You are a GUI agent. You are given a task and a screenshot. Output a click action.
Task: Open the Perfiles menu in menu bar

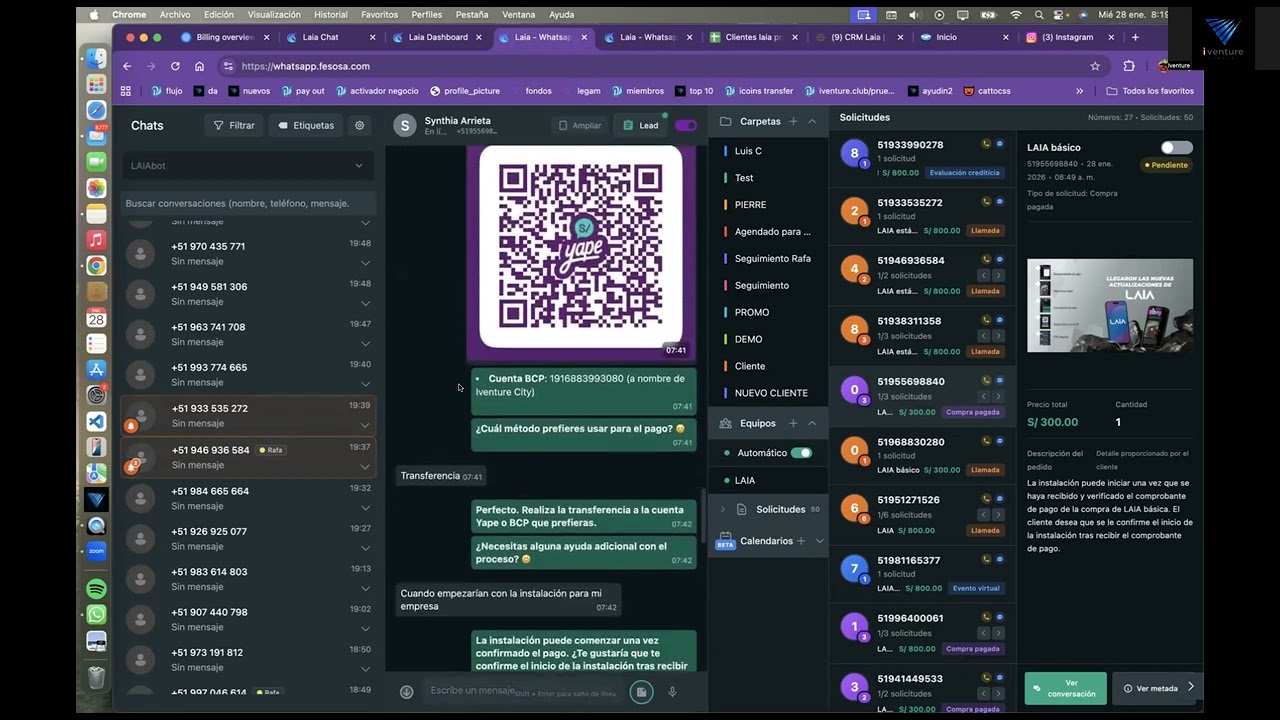click(x=427, y=15)
